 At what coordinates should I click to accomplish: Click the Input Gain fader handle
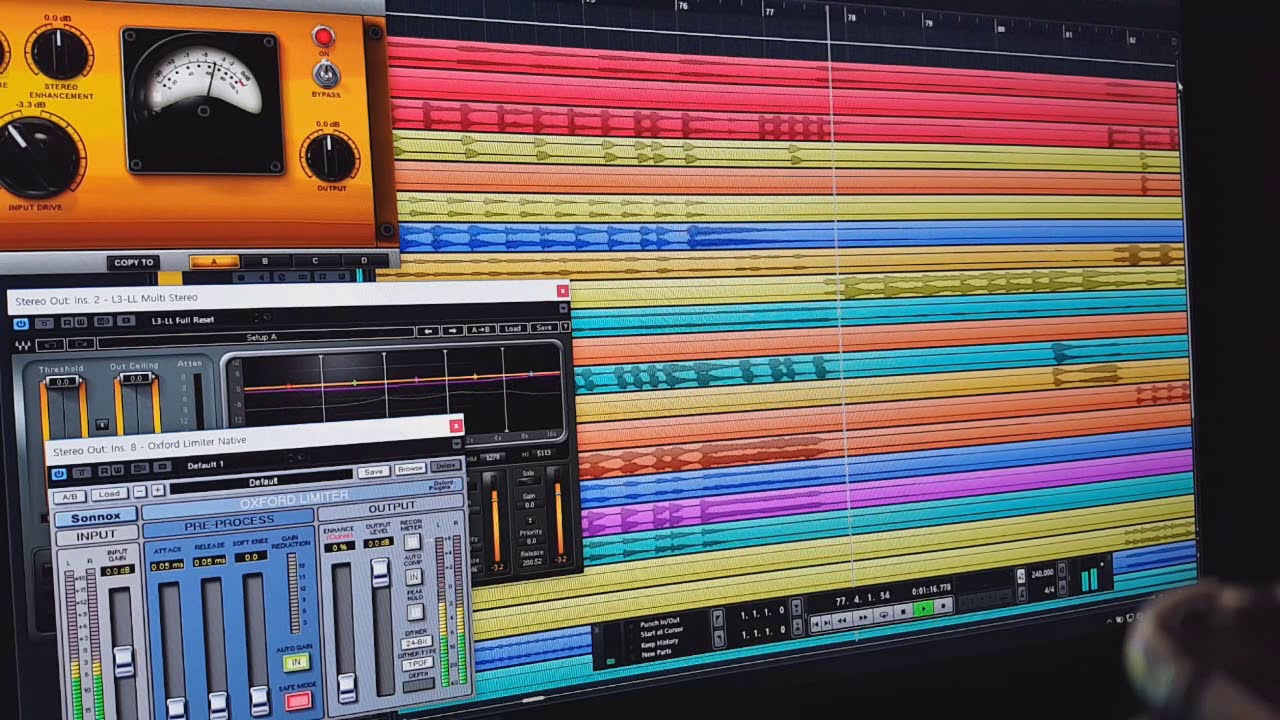[124, 661]
